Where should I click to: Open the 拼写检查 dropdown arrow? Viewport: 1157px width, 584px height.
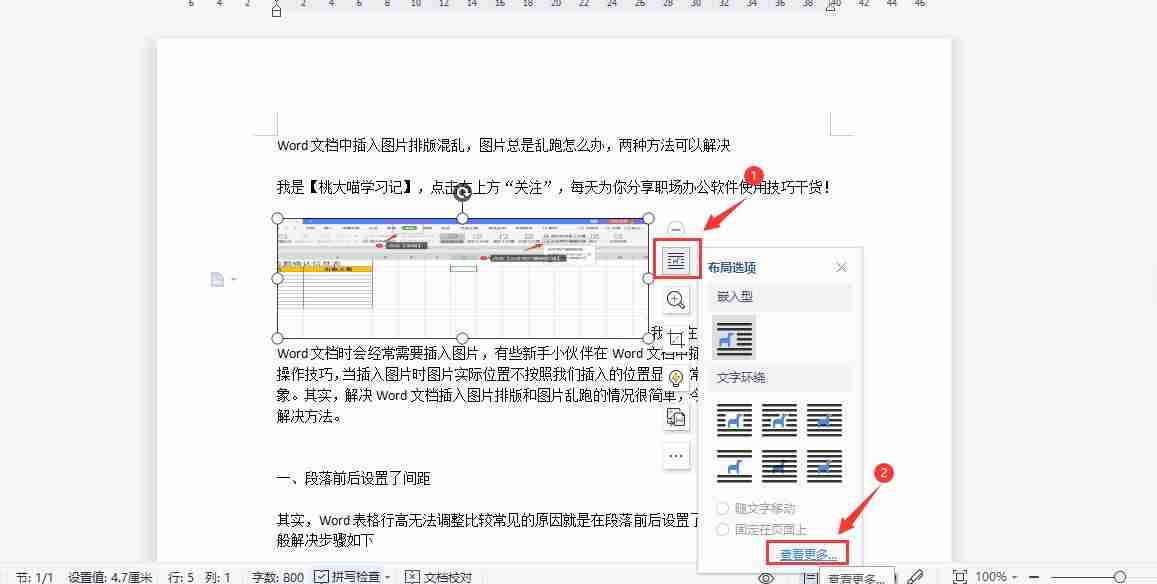(387, 577)
